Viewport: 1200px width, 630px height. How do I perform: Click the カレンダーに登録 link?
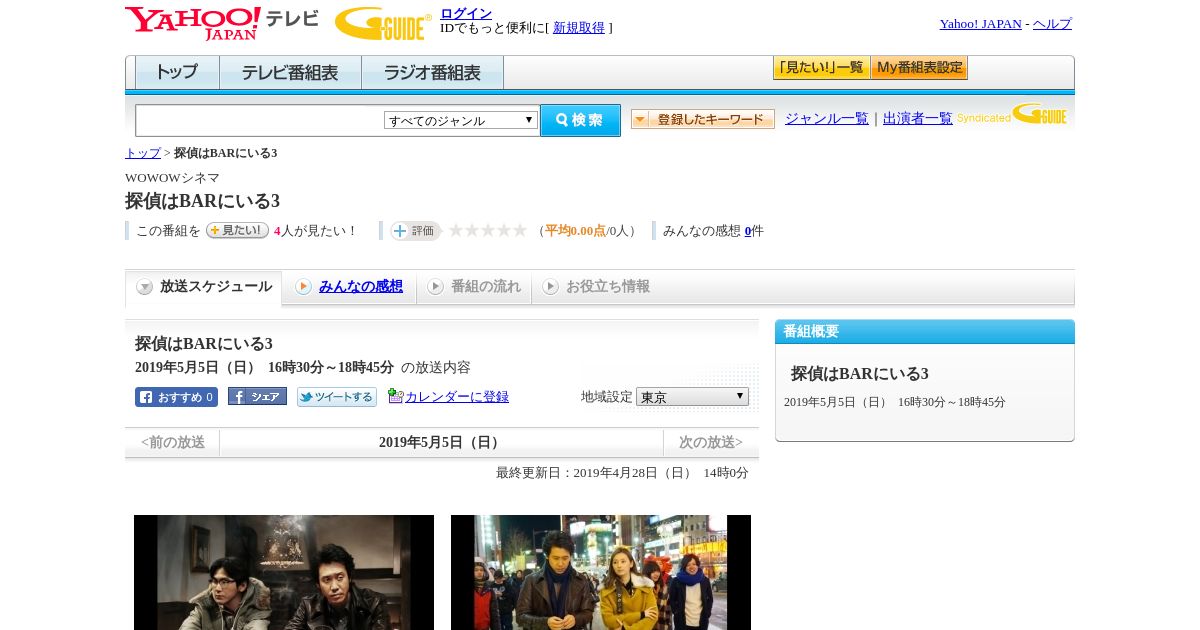(x=457, y=397)
